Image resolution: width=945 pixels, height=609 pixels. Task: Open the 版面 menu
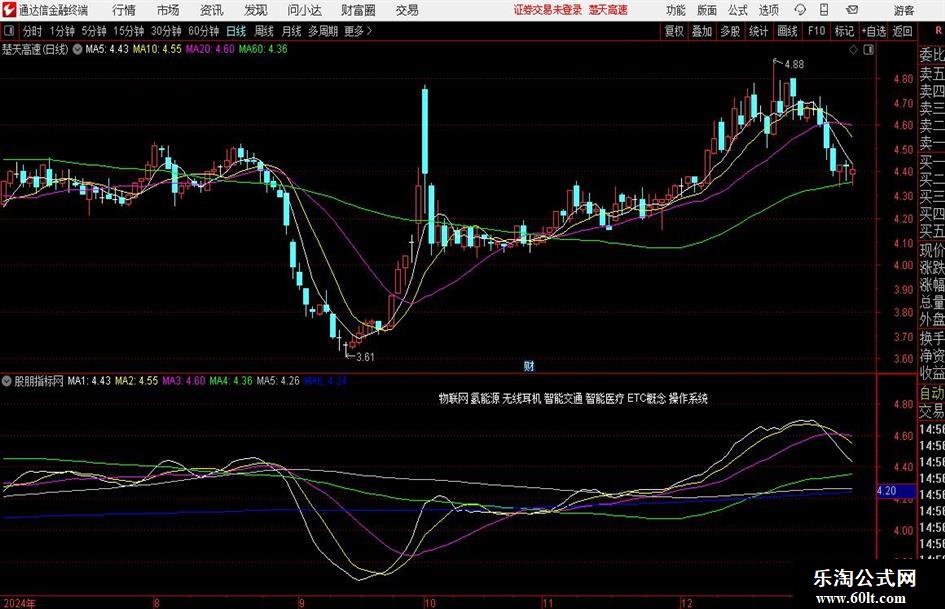tap(707, 10)
